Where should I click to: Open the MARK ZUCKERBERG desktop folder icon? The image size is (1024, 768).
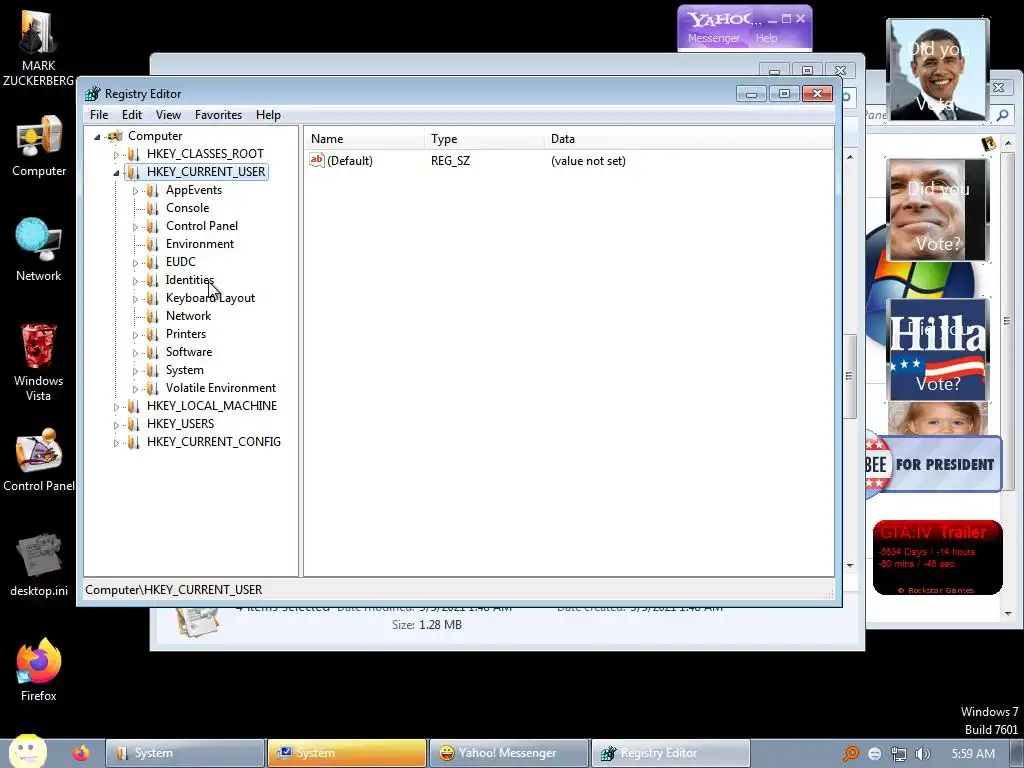point(38,33)
